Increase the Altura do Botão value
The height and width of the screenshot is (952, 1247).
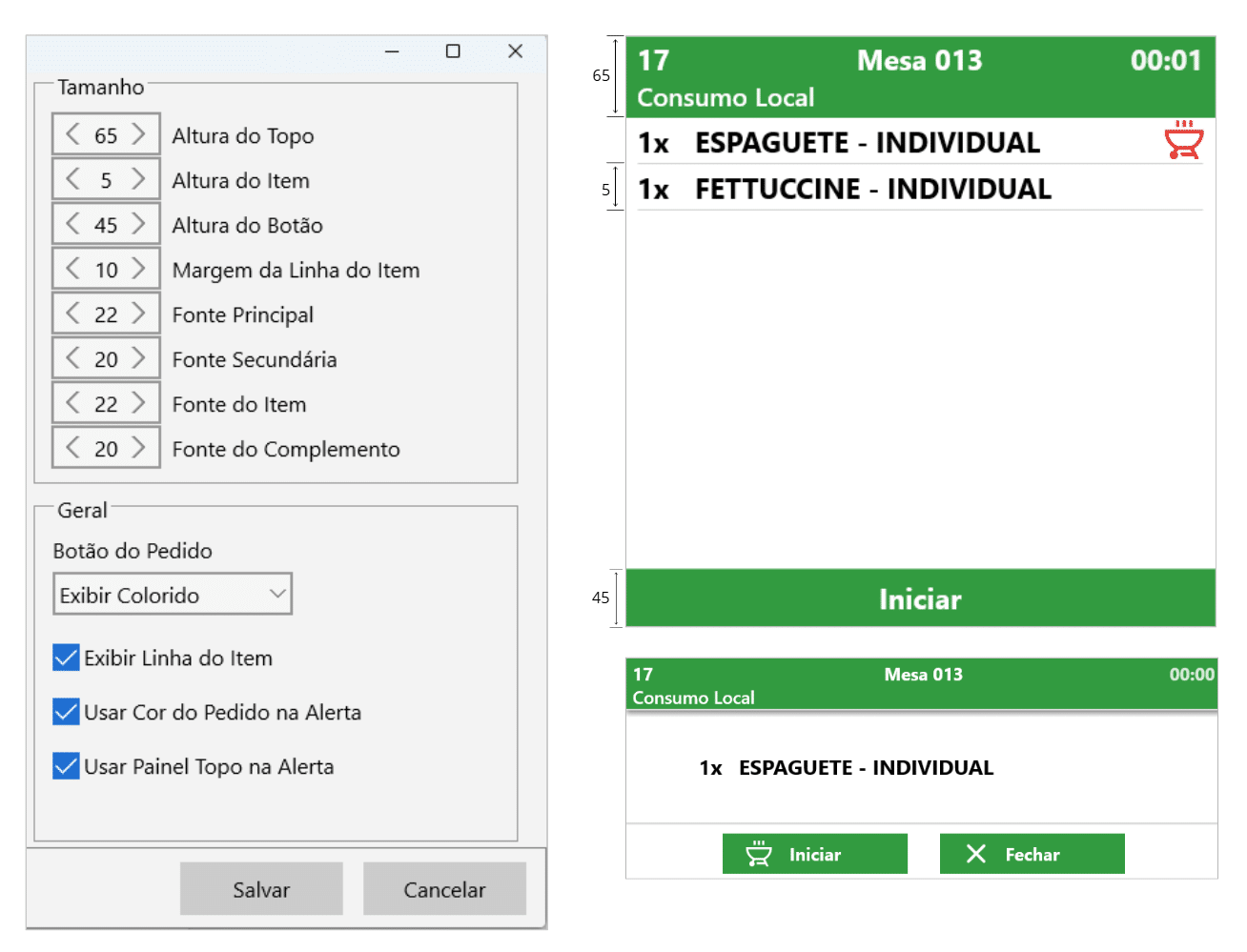click(139, 224)
